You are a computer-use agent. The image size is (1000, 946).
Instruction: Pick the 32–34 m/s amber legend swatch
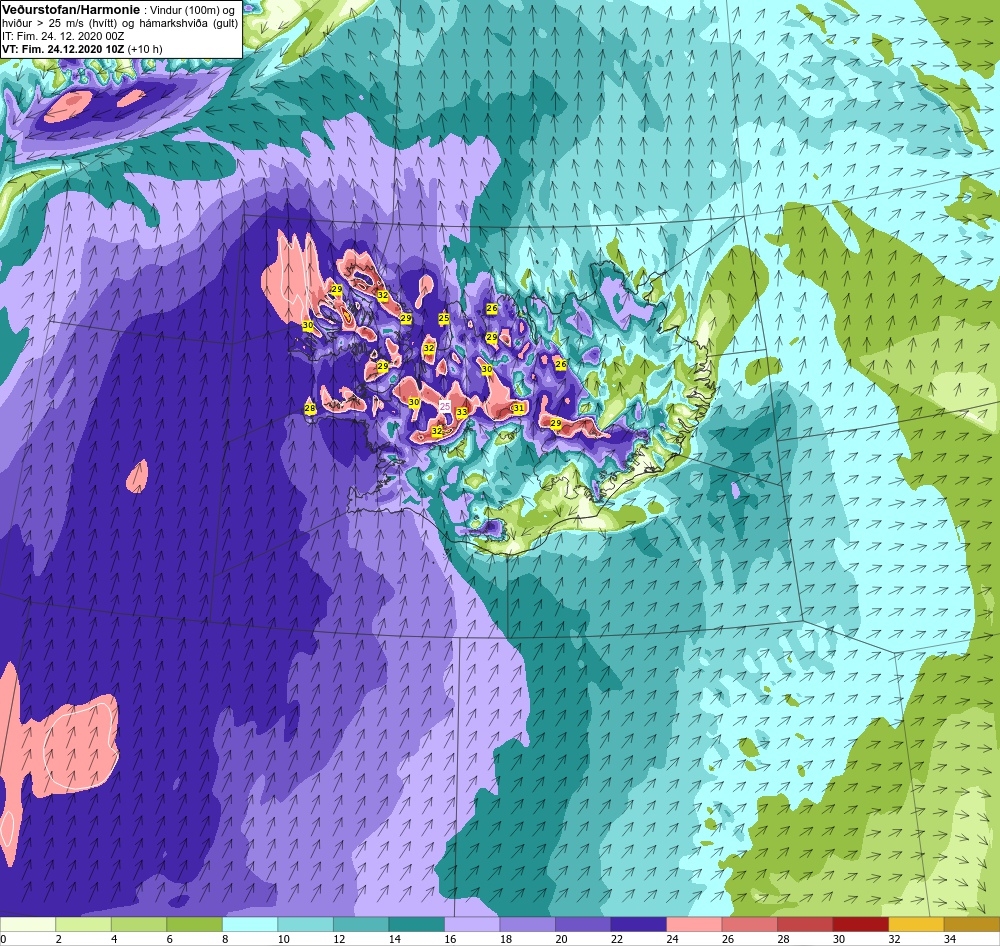pyautogui.click(x=916, y=924)
